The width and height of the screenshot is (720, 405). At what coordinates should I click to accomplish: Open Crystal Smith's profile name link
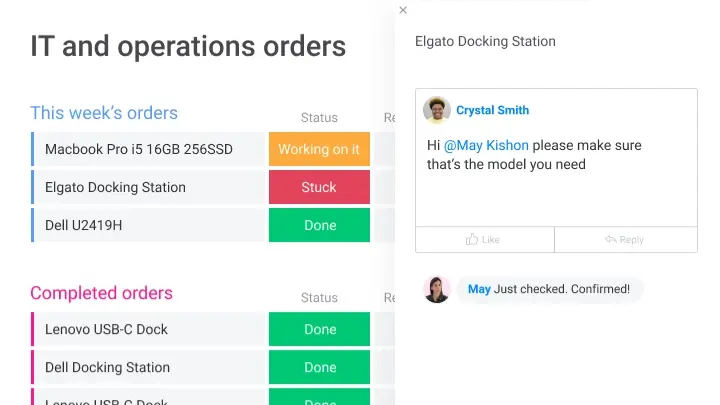492,110
